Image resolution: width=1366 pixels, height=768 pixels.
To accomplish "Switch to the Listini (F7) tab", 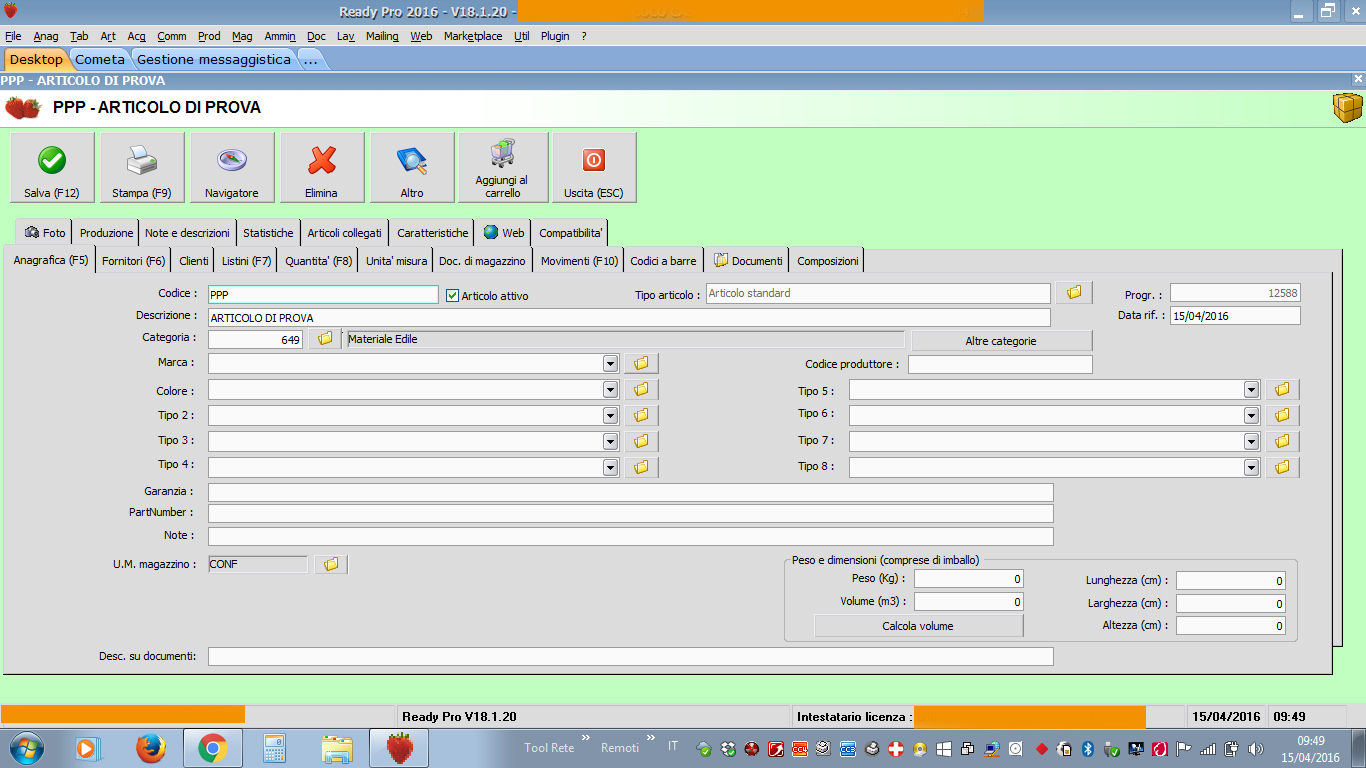I will tap(246, 261).
